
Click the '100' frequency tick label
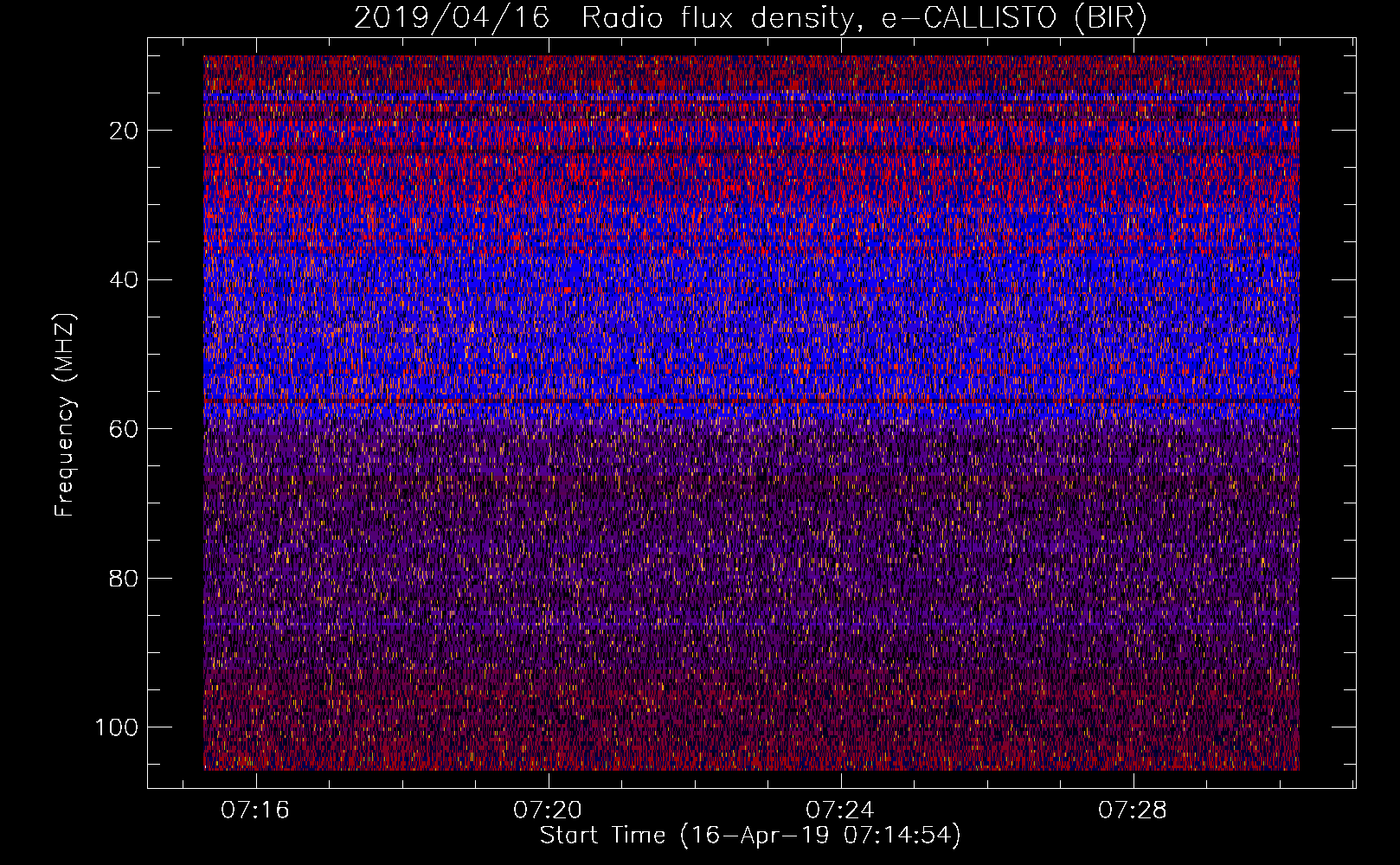click(x=117, y=727)
